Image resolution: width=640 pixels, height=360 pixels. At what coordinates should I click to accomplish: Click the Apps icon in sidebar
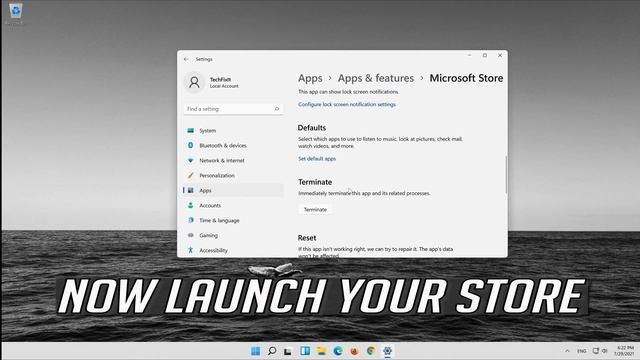click(191, 190)
